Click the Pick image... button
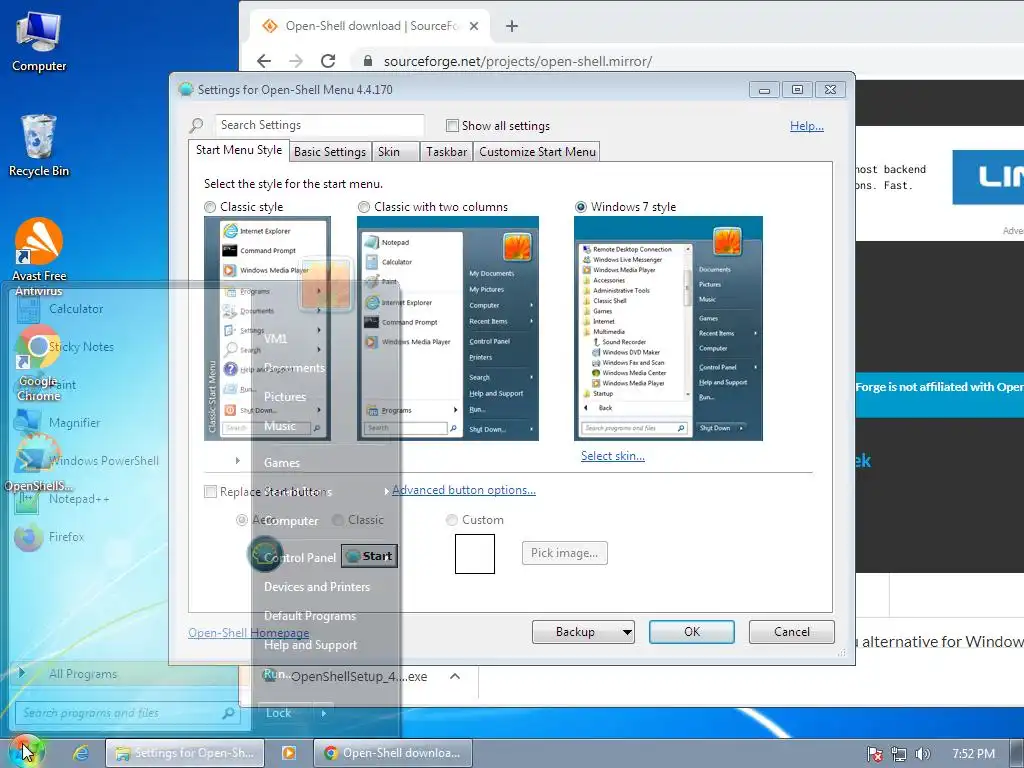The height and width of the screenshot is (768, 1024). point(564,553)
